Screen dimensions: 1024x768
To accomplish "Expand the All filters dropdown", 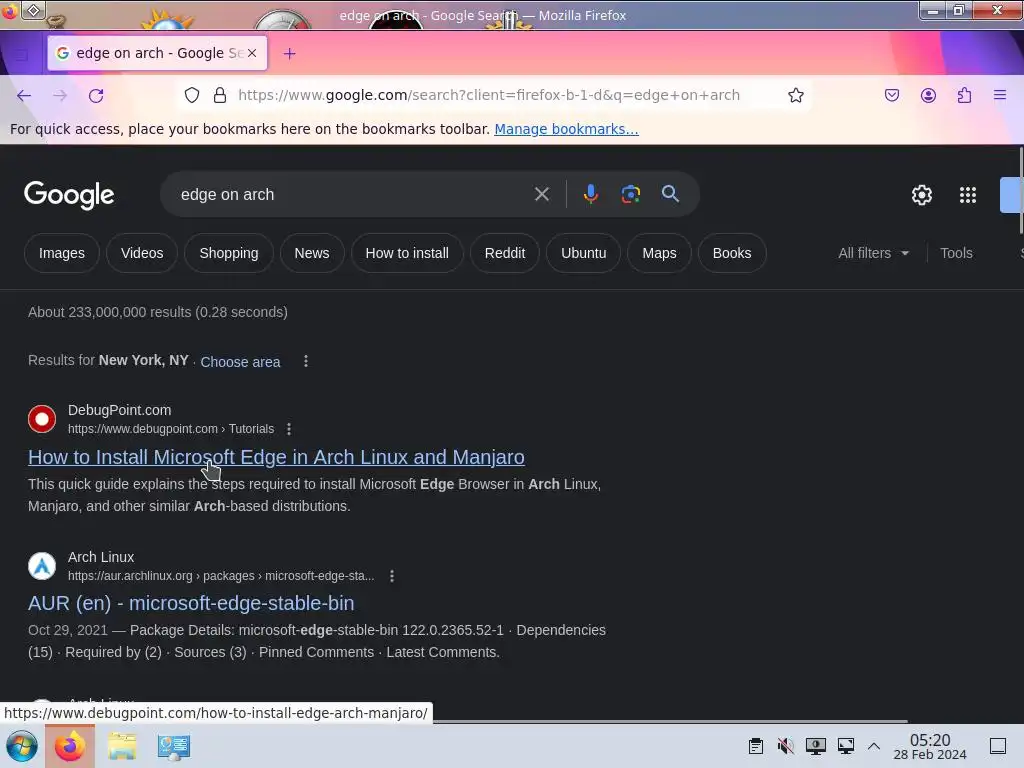I will coord(873,253).
